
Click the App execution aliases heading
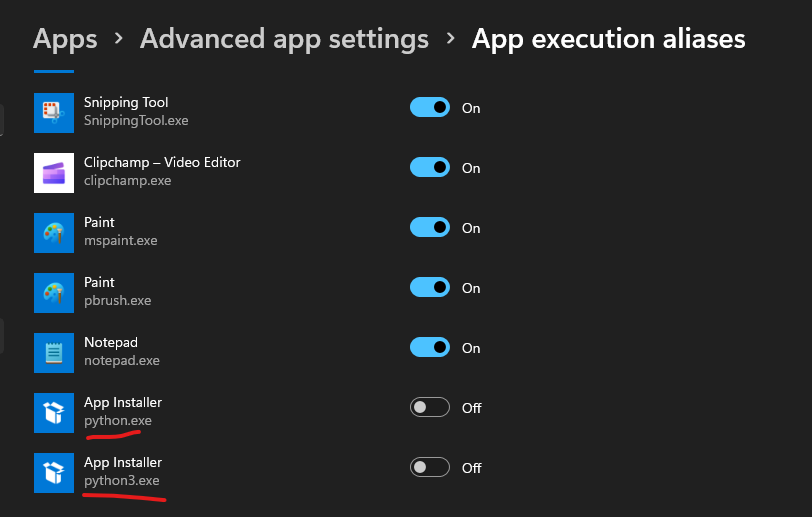click(x=608, y=39)
